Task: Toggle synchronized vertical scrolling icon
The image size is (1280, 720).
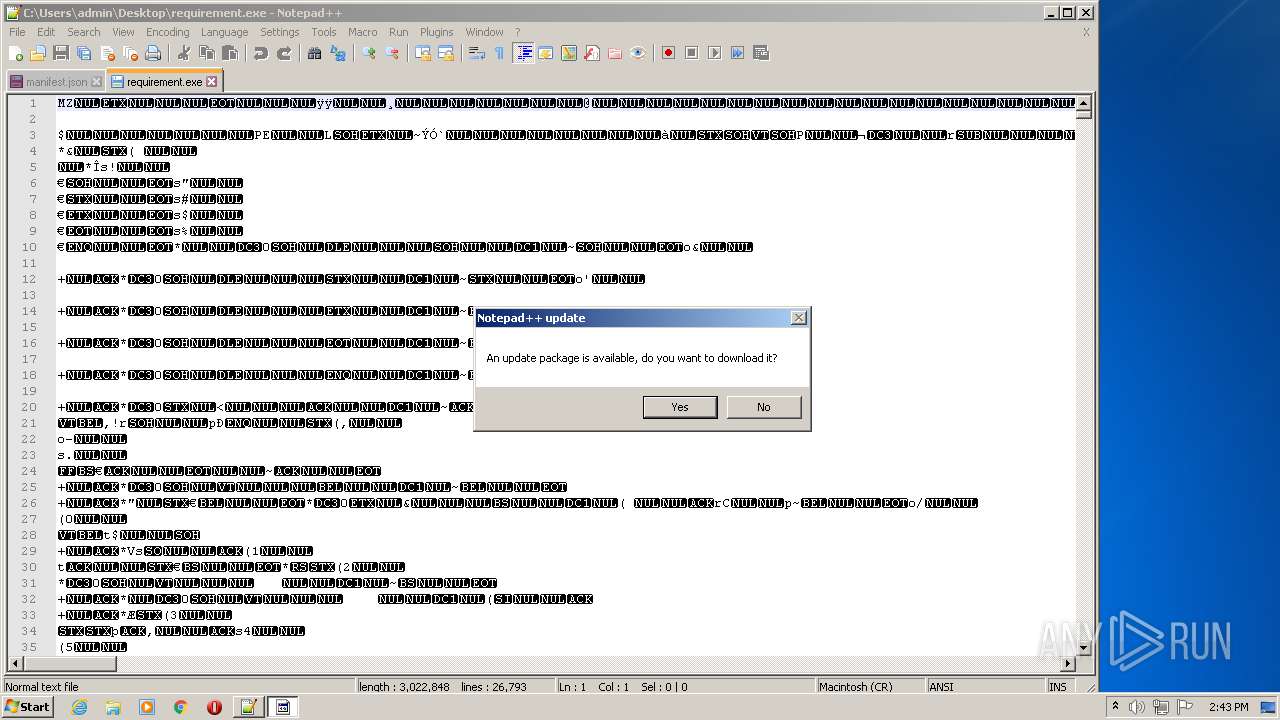Action: pyautogui.click(x=423, y=53)
